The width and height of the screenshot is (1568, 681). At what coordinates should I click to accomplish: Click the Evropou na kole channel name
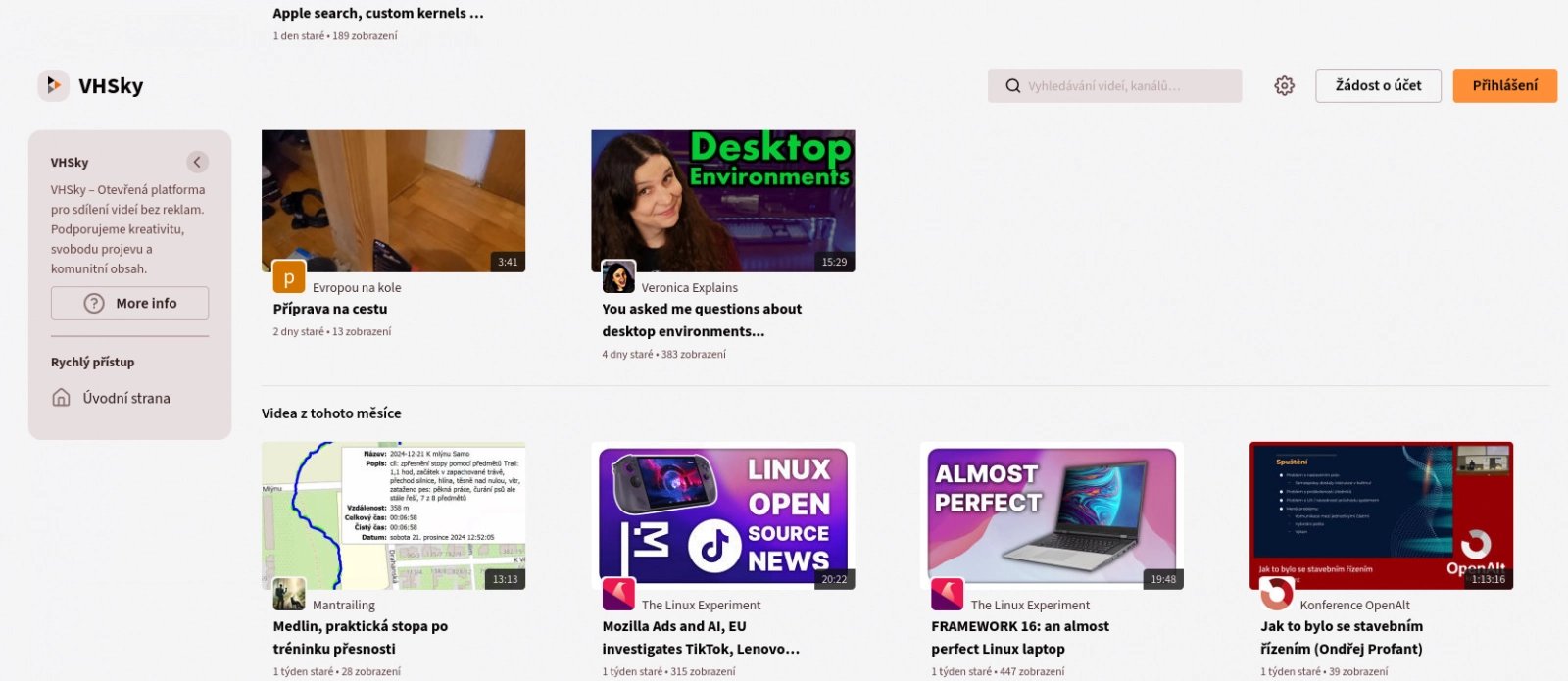point(357,288)
